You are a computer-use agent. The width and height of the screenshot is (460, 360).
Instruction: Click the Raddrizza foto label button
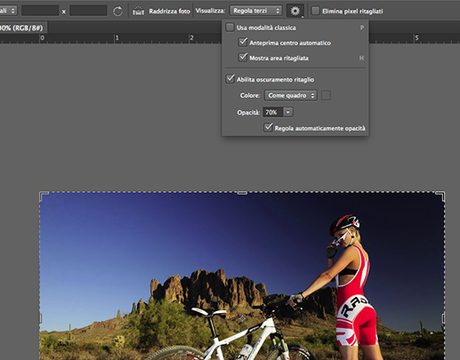[x=169, y=11]
